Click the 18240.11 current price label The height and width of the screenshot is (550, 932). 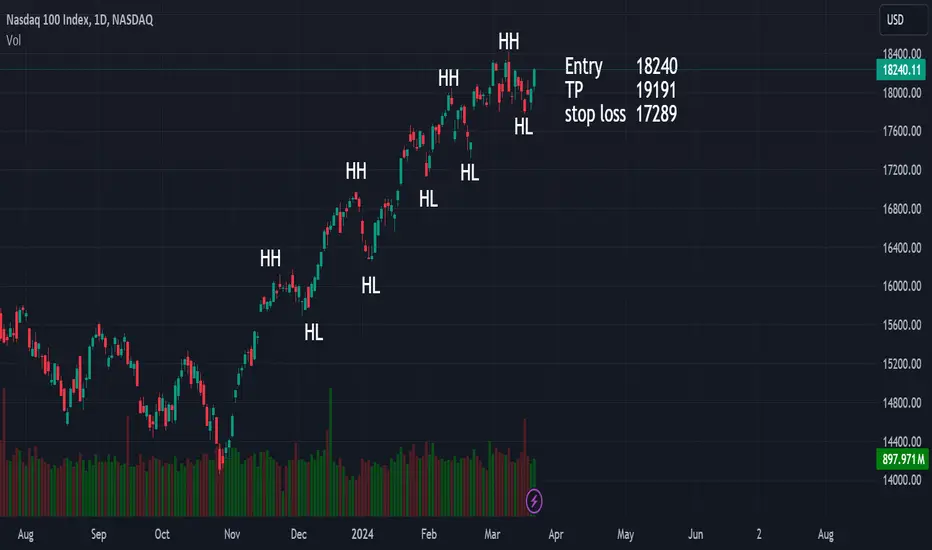click(901, 70)
